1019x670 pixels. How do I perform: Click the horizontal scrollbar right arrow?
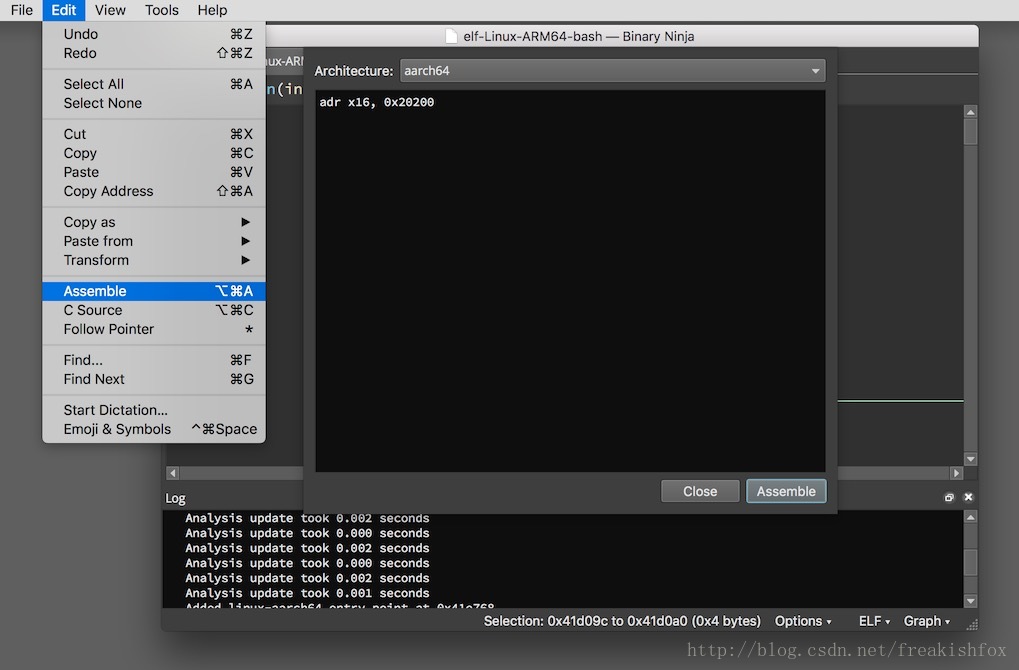tap(956, 473)
